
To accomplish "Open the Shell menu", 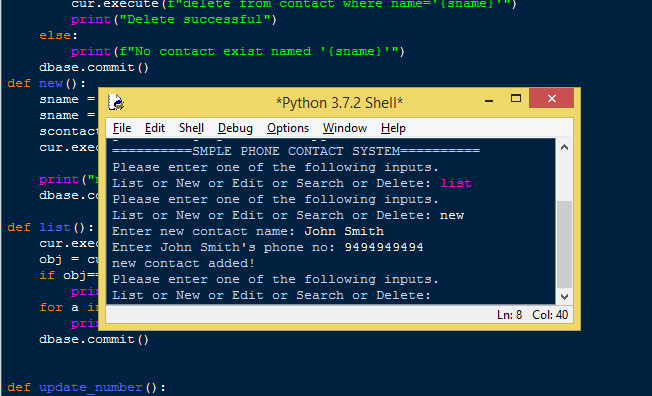I will point(191,128).
